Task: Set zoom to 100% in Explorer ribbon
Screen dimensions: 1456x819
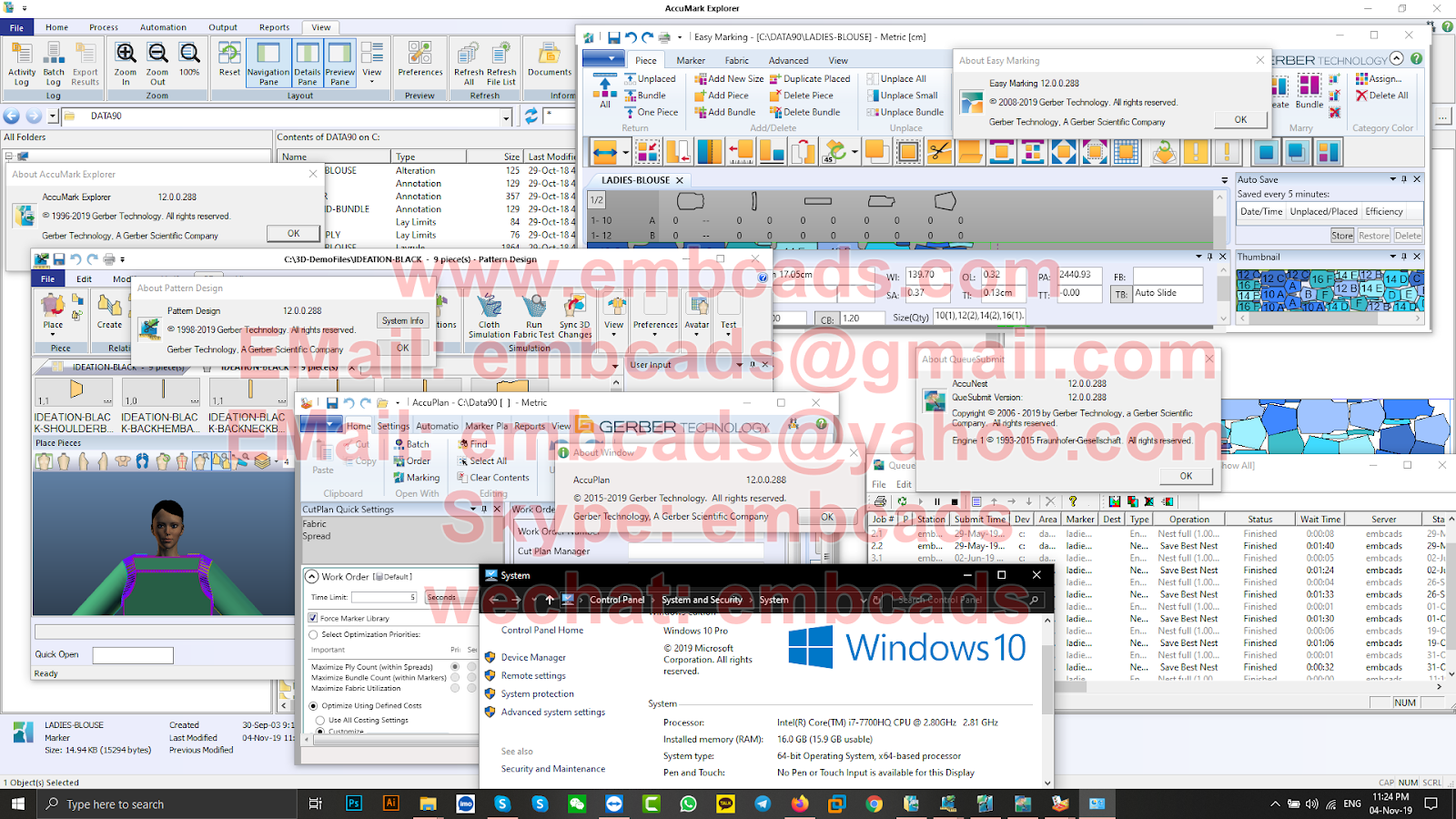Action: (x=189, y=60)
